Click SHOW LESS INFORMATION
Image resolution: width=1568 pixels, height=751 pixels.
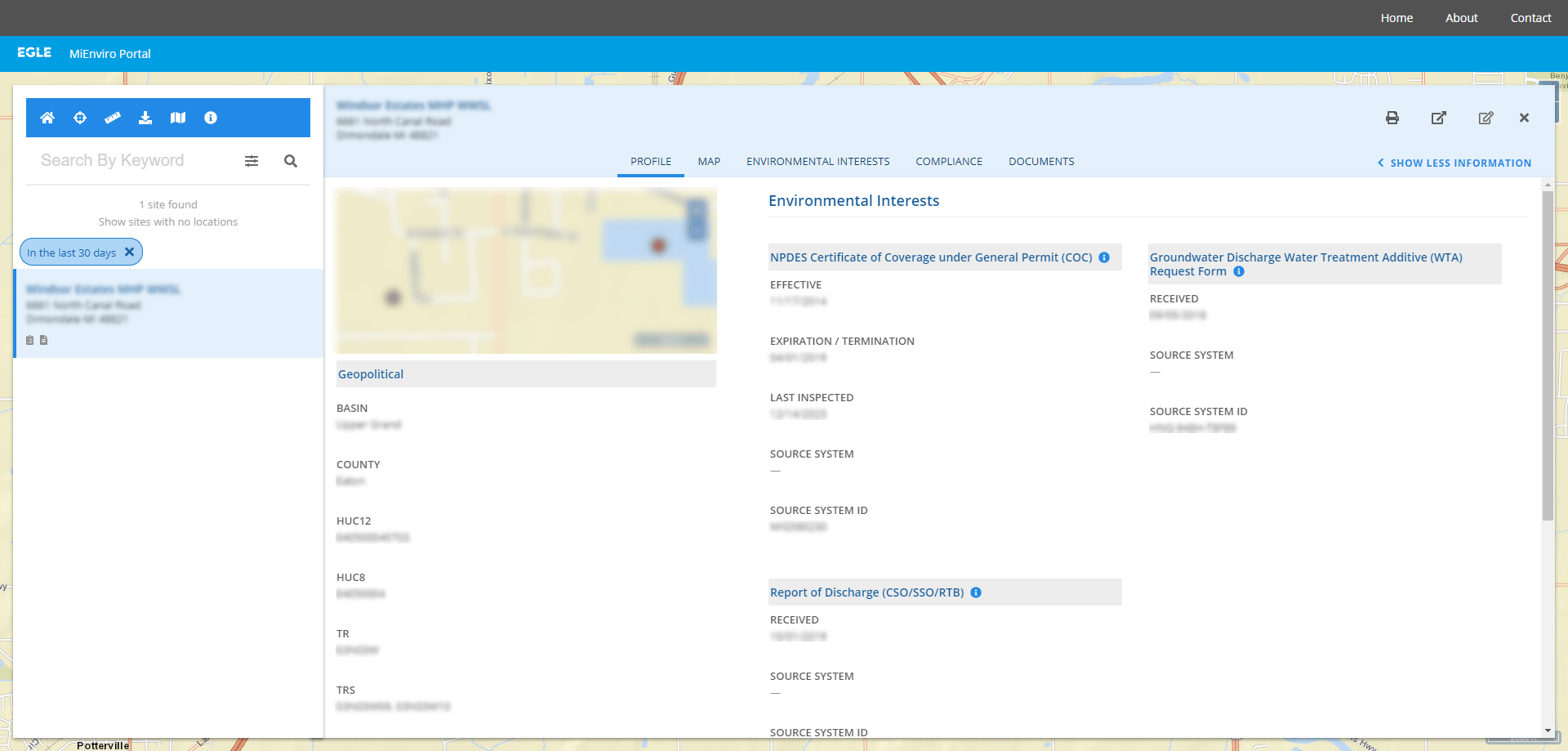coord(1454,163)
